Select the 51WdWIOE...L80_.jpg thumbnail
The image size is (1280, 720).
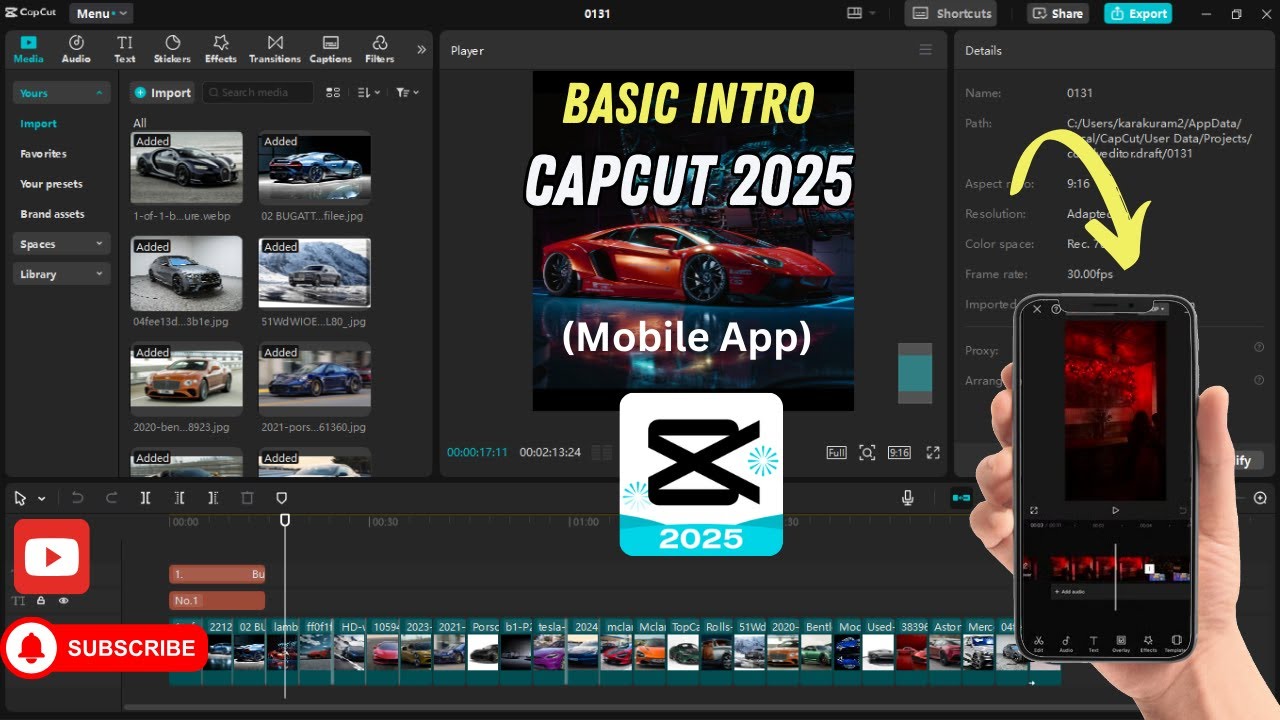314,273
